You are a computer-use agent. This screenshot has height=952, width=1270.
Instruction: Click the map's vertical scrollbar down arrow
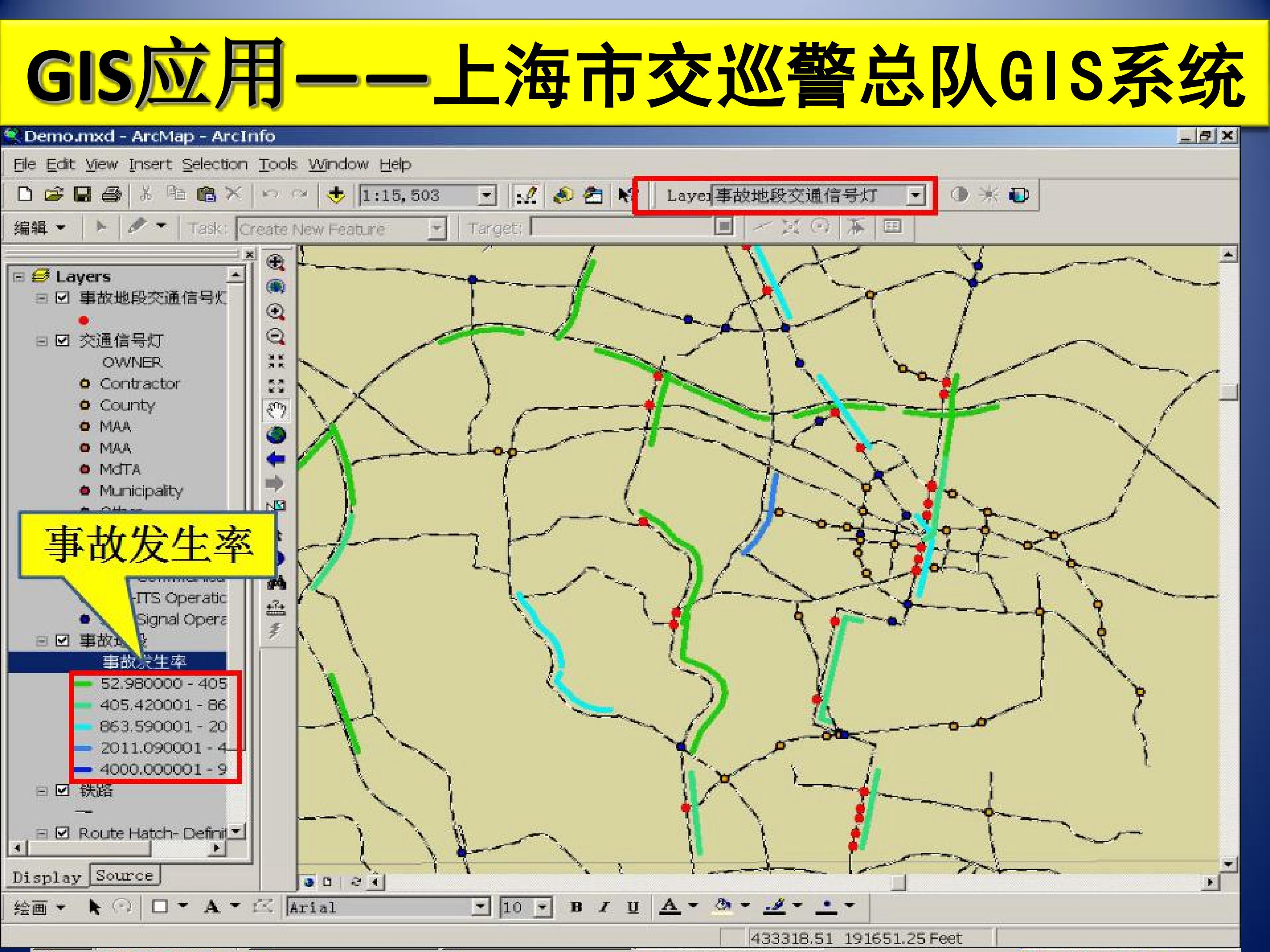[x=1228, y=863]
